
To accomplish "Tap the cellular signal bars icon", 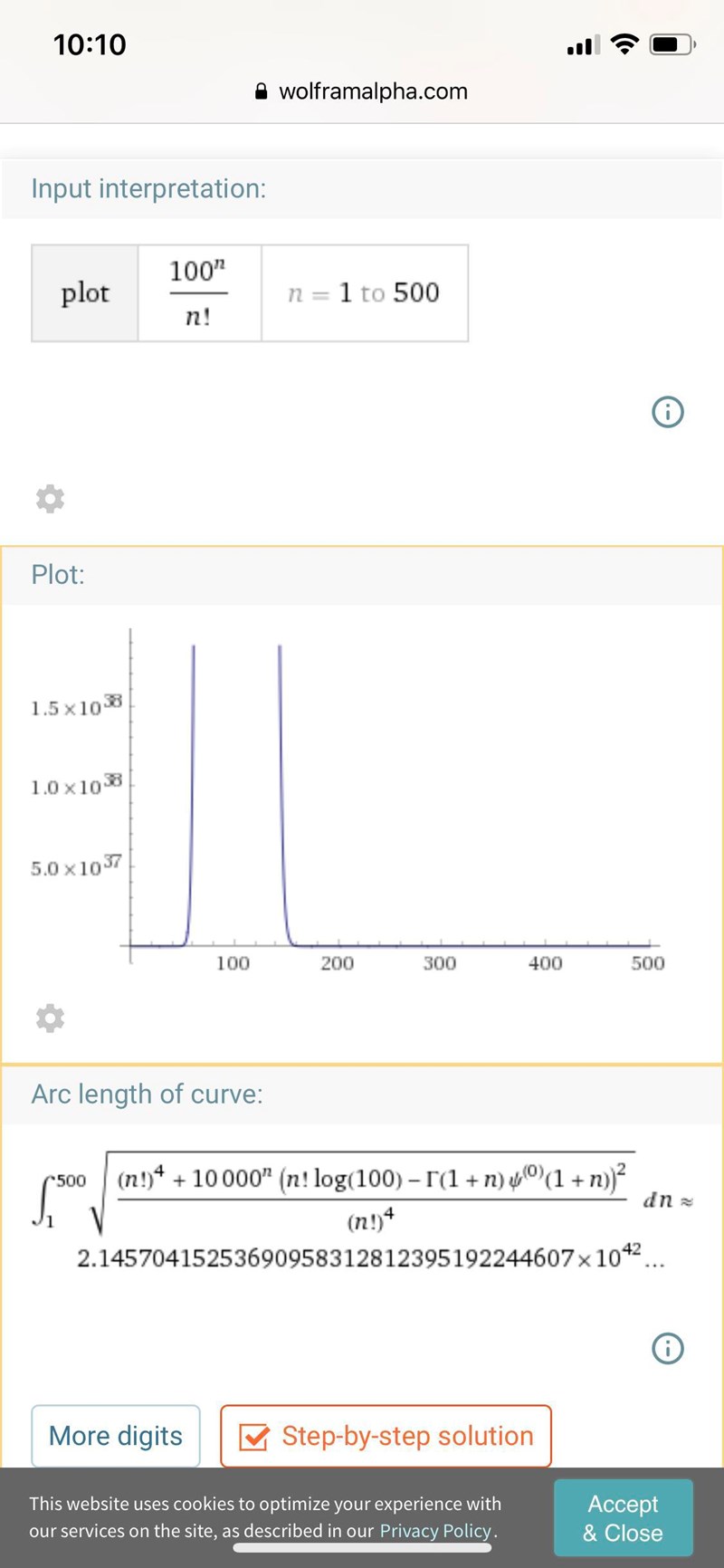I will [580, 45].
